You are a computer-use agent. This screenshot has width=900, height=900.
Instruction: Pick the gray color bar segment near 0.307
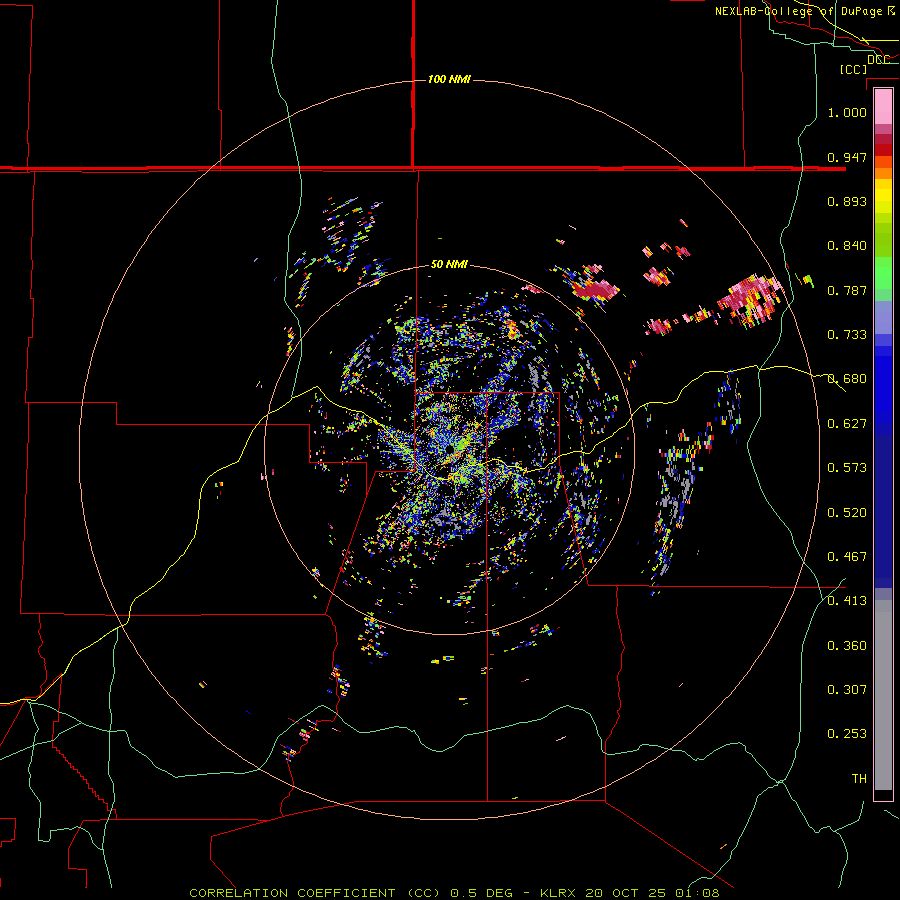tap(883, 695)
